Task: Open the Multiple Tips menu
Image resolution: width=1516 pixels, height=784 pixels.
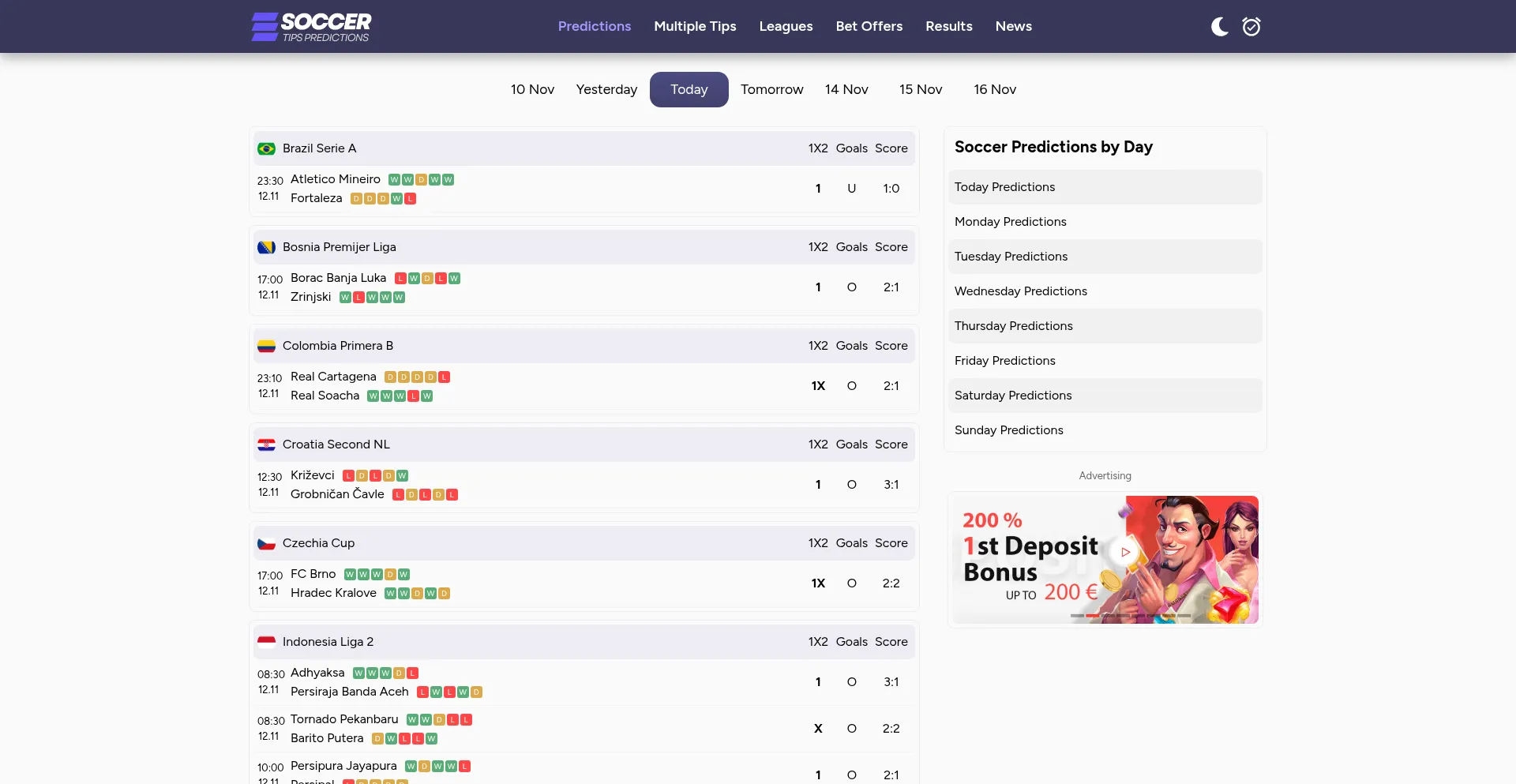Action: (x=695, y=26)
